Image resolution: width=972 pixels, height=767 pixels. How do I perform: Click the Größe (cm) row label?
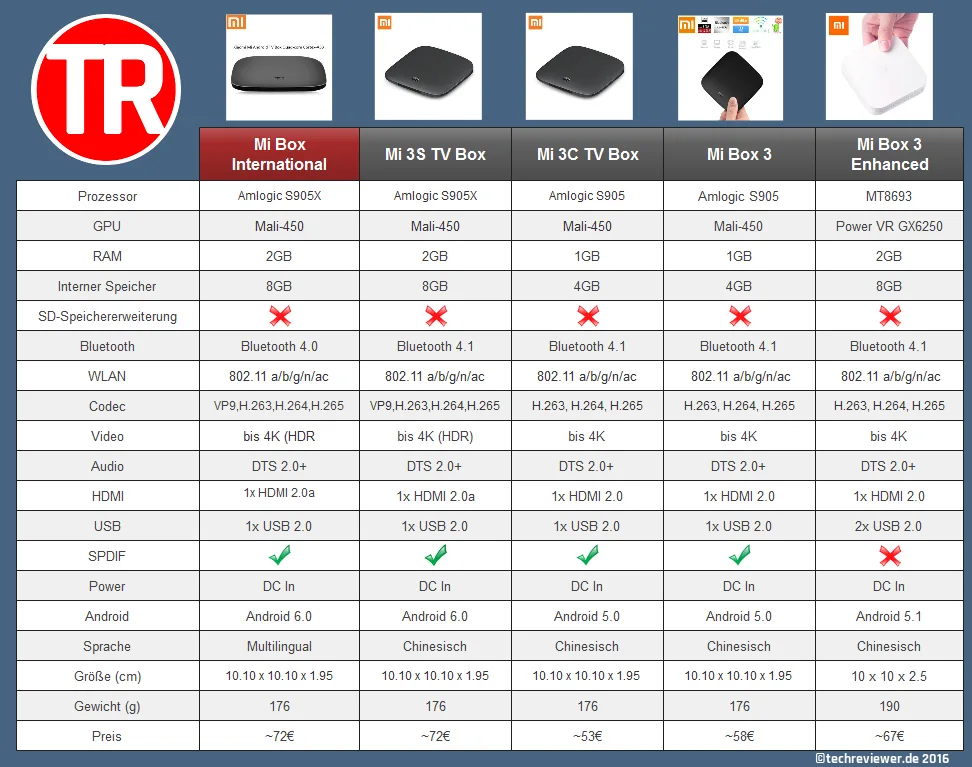coord(107,676)
